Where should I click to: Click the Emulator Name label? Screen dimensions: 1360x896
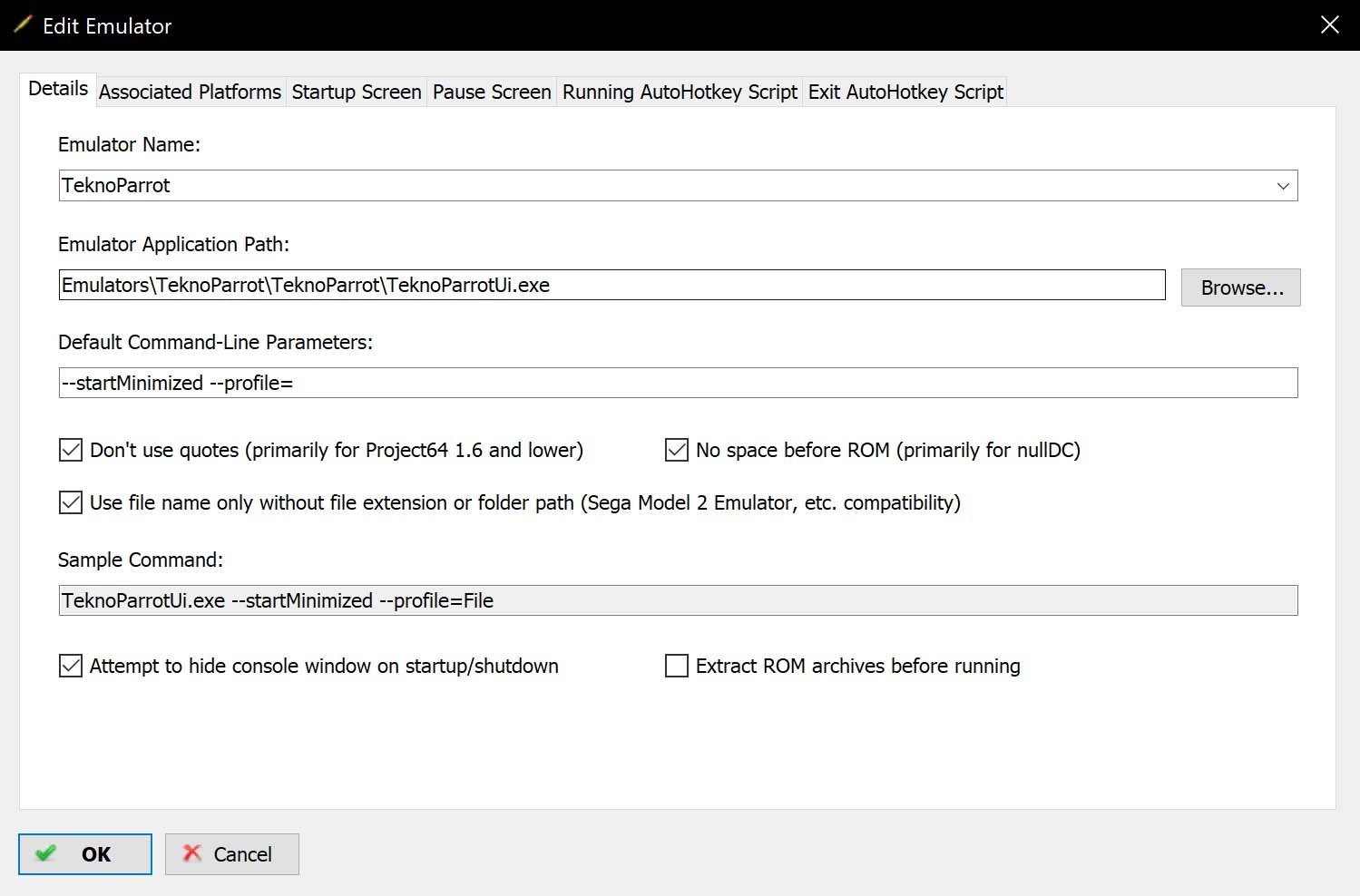click(129, 144)
